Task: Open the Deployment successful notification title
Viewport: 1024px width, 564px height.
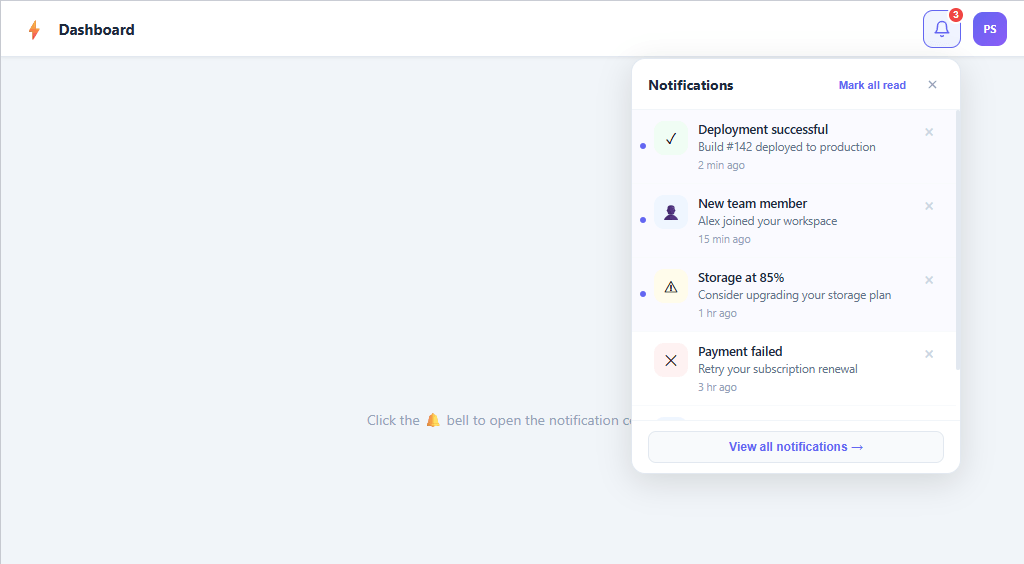Action: (763, 129)
